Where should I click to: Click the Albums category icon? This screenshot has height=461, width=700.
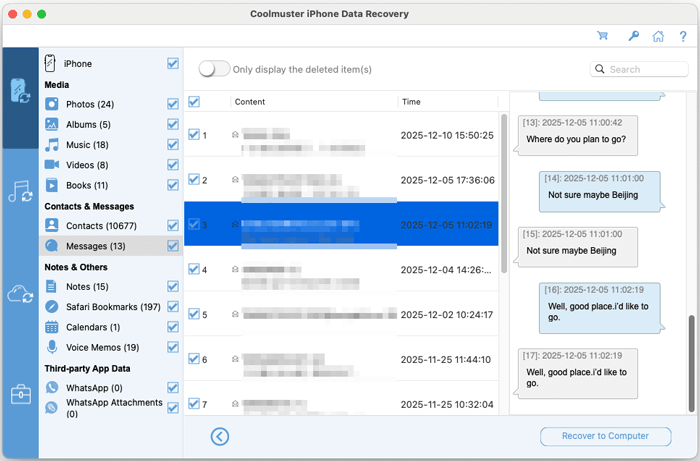pos(52,124)
